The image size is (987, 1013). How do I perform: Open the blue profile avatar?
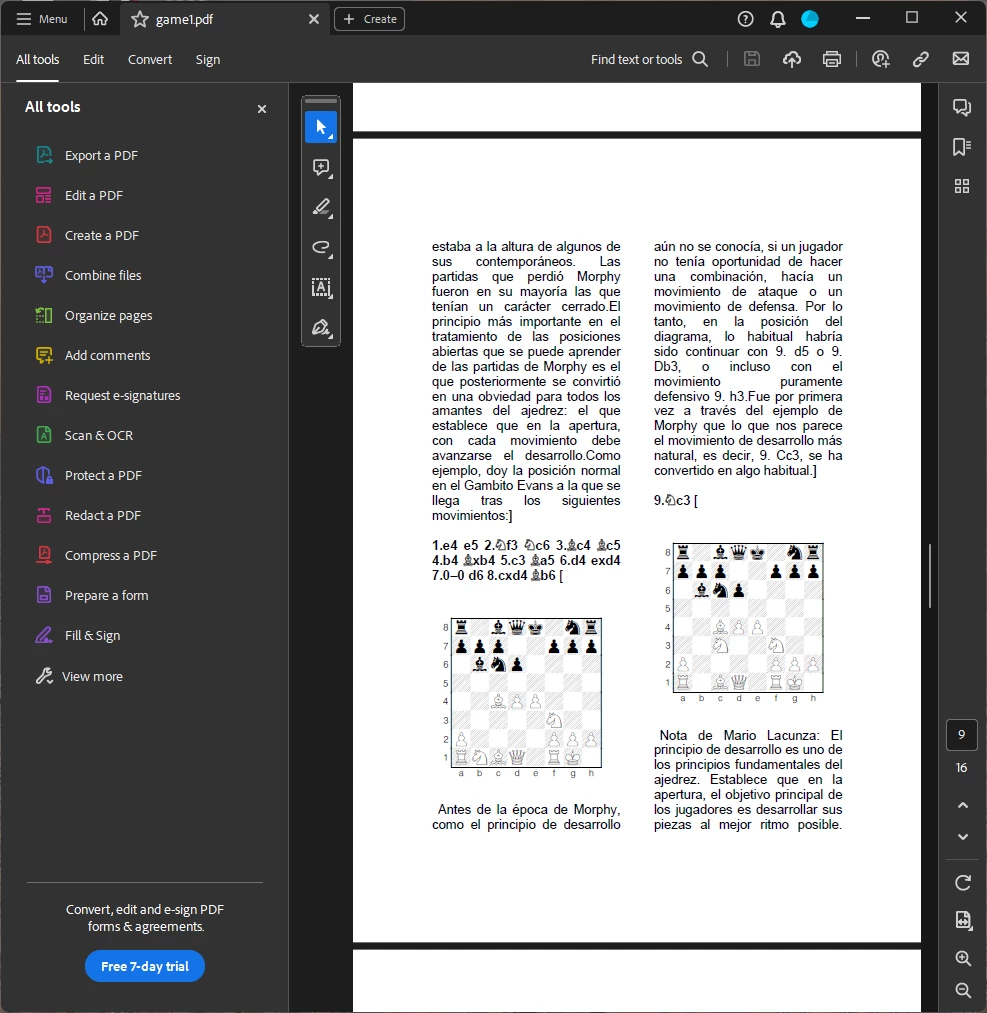(x=810, y=19)
